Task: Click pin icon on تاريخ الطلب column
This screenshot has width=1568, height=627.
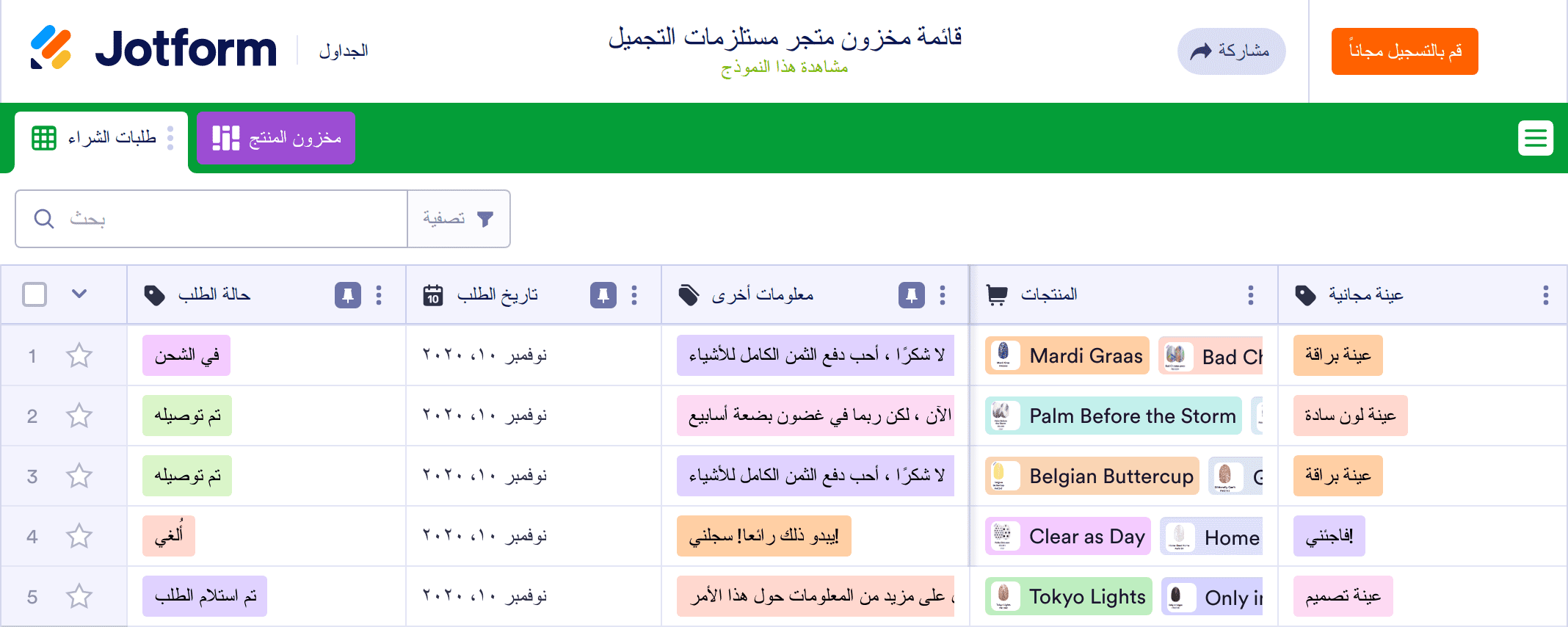Action: pos(603,295)
